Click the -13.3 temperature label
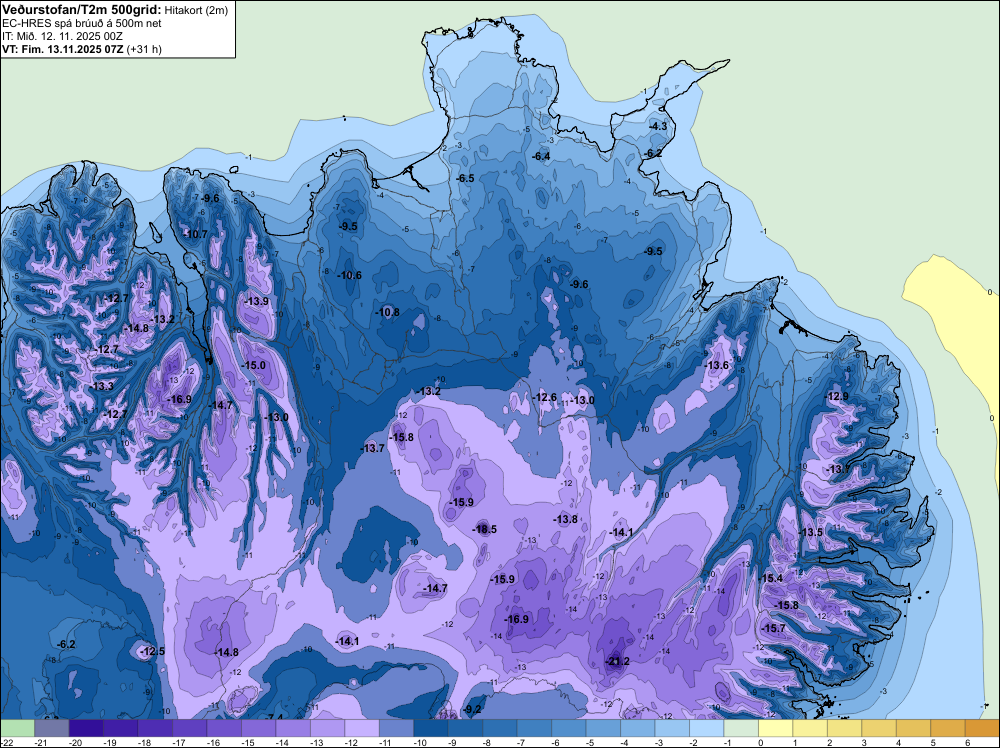Image resolution: width=1000 pixels, height=748 pixels. [x=101, y=386]
